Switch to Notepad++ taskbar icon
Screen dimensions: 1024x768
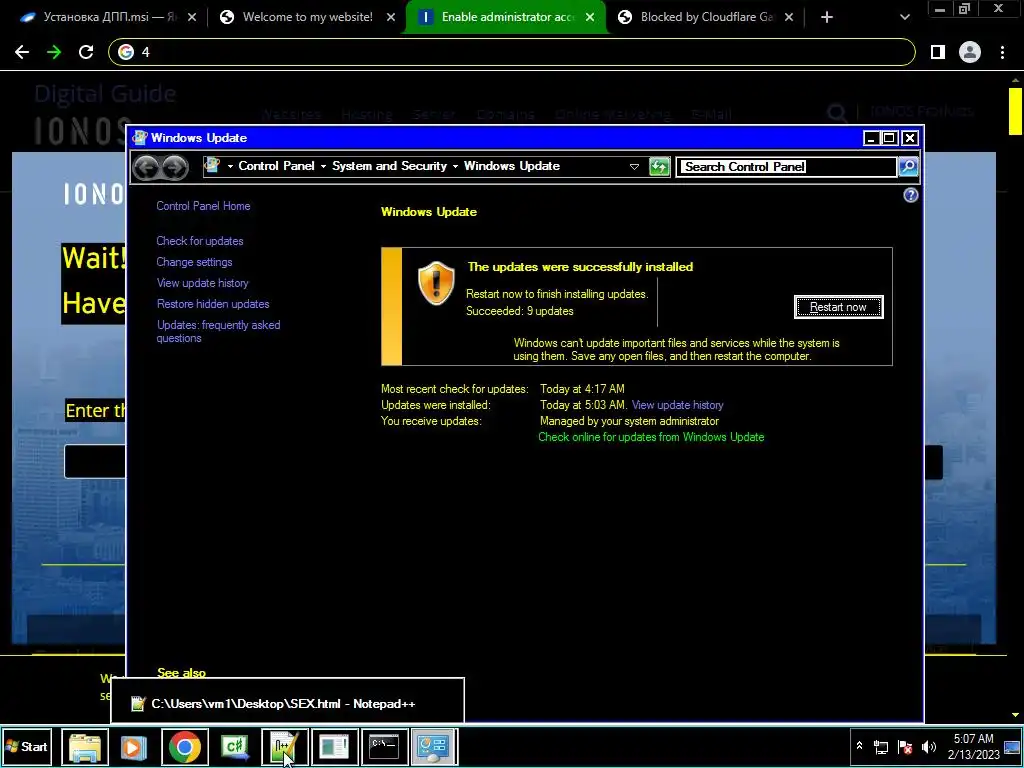pos(285,746)
